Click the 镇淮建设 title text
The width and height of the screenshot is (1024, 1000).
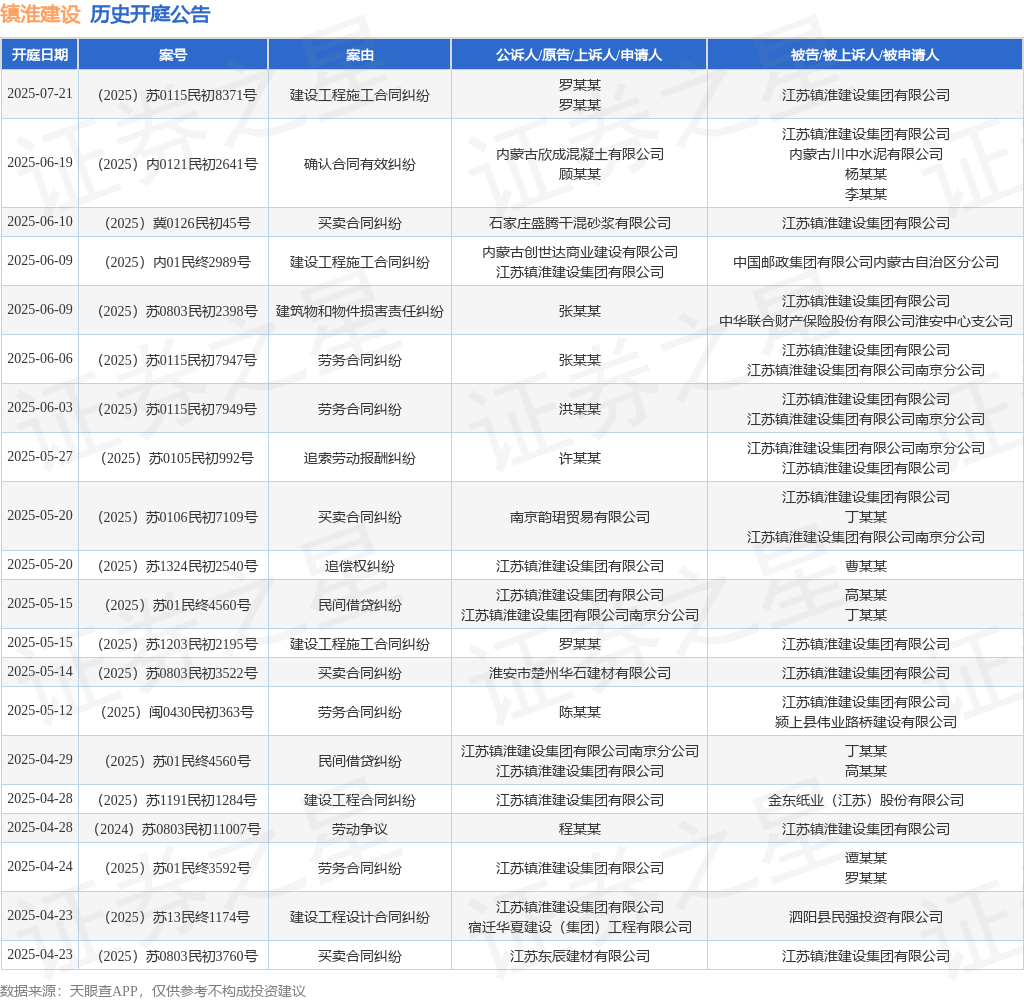coord(40,14)
